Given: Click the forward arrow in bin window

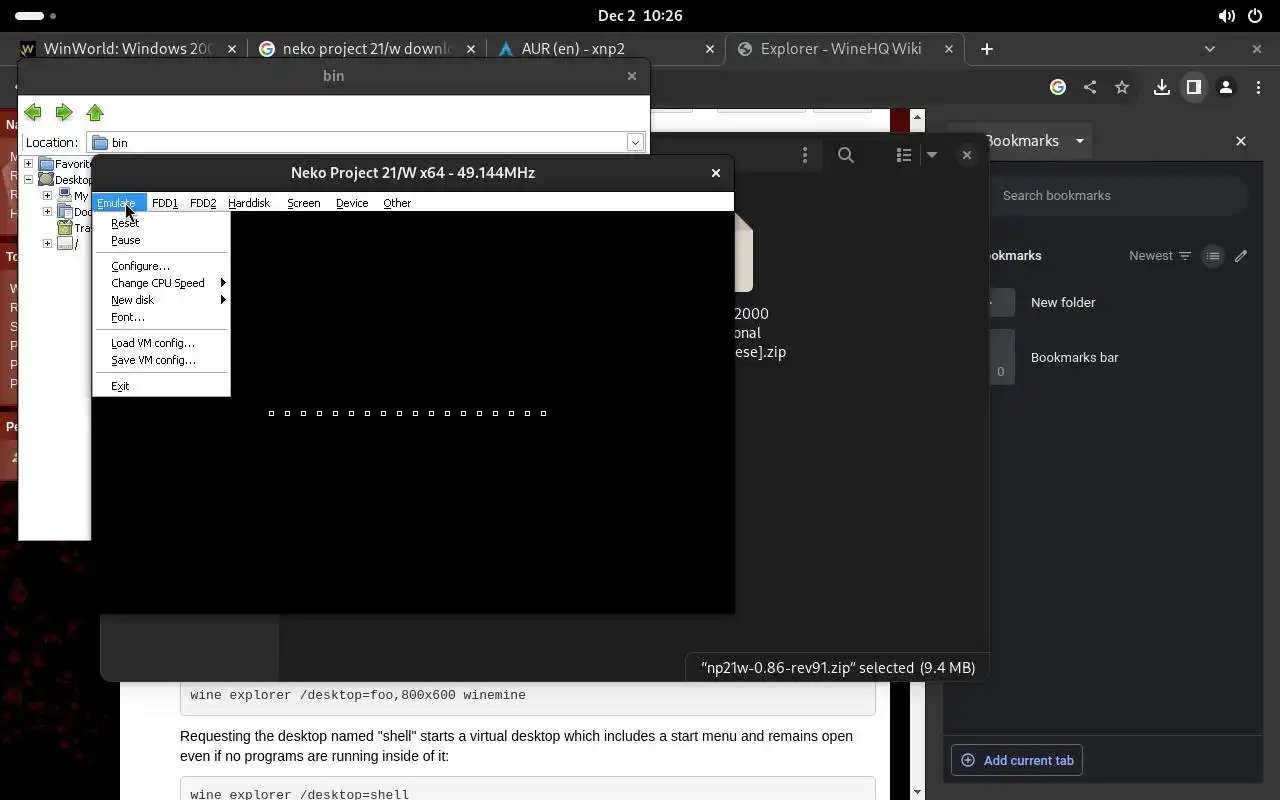Looking at the screenshot, I should (64, 113).
